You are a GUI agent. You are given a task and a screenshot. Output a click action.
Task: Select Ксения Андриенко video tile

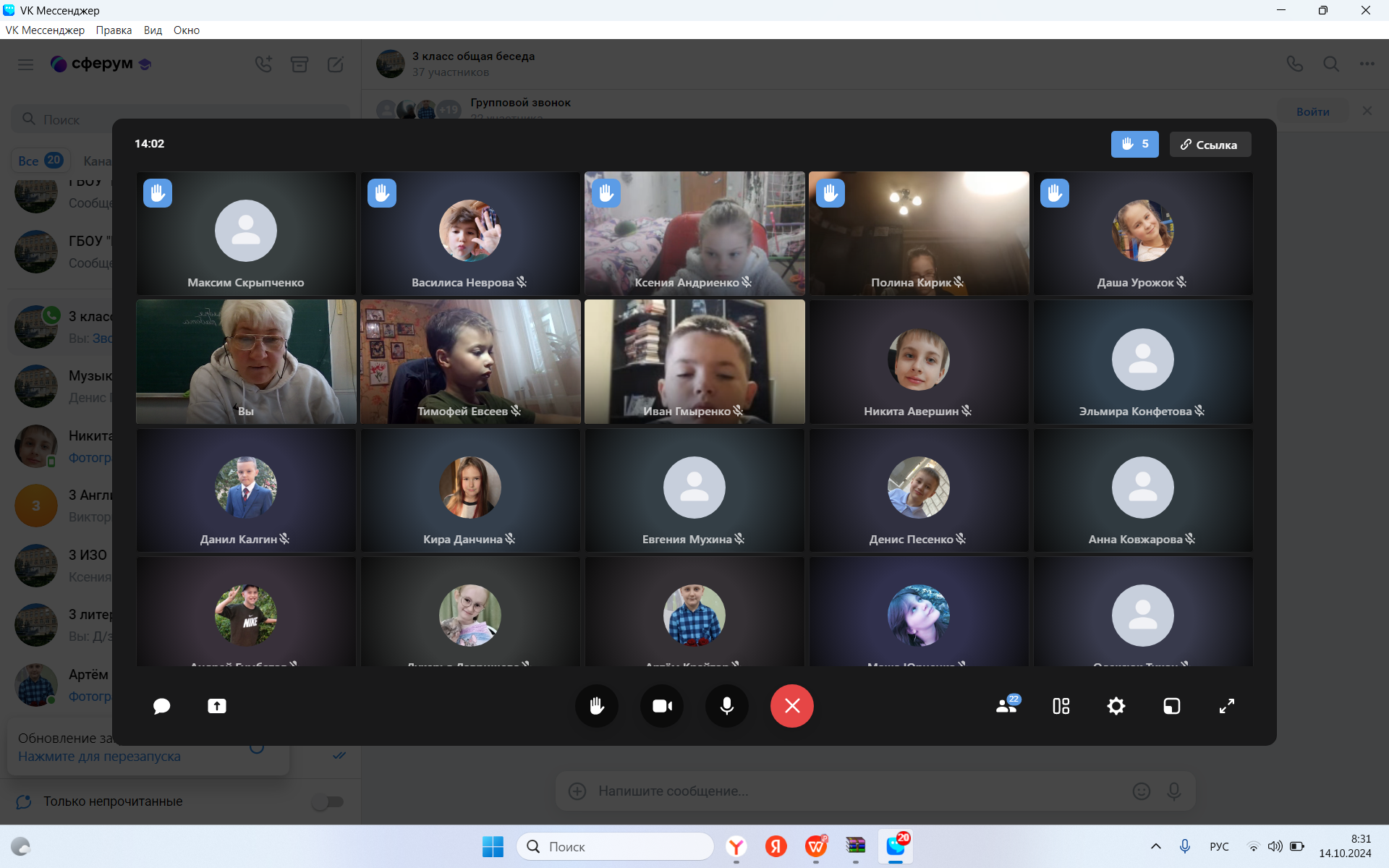click(x=694, y=233)
